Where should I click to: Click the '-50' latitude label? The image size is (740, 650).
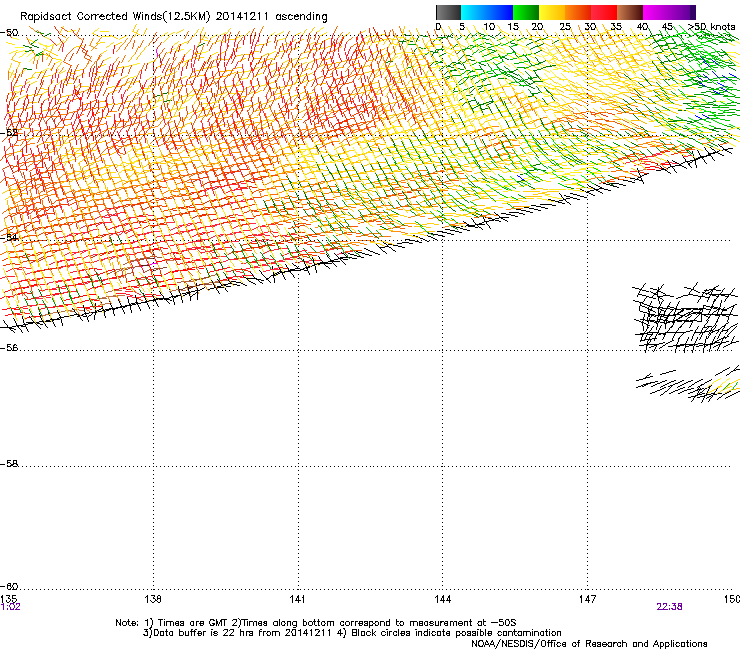9,33
